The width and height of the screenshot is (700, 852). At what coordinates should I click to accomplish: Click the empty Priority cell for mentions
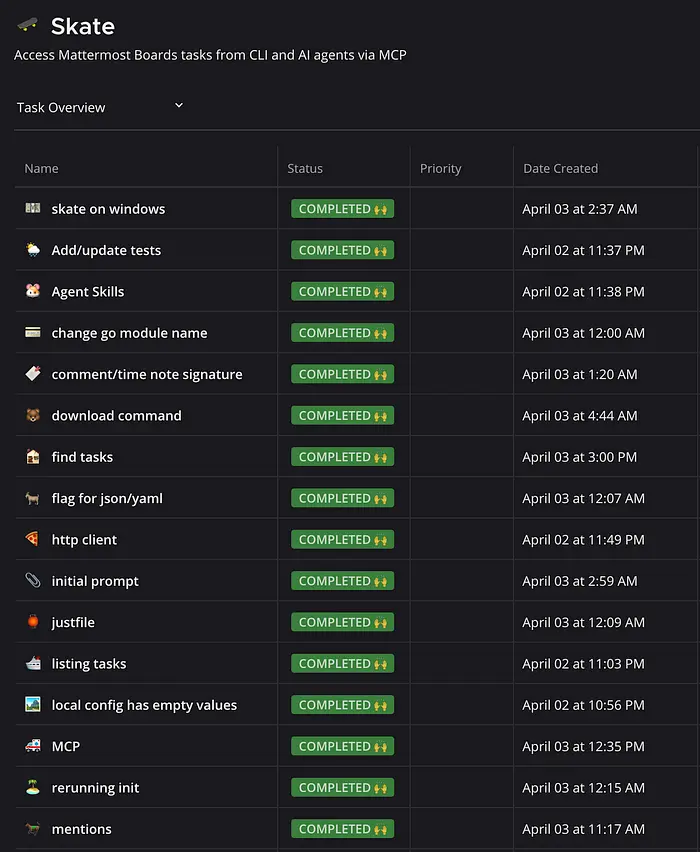461,829
